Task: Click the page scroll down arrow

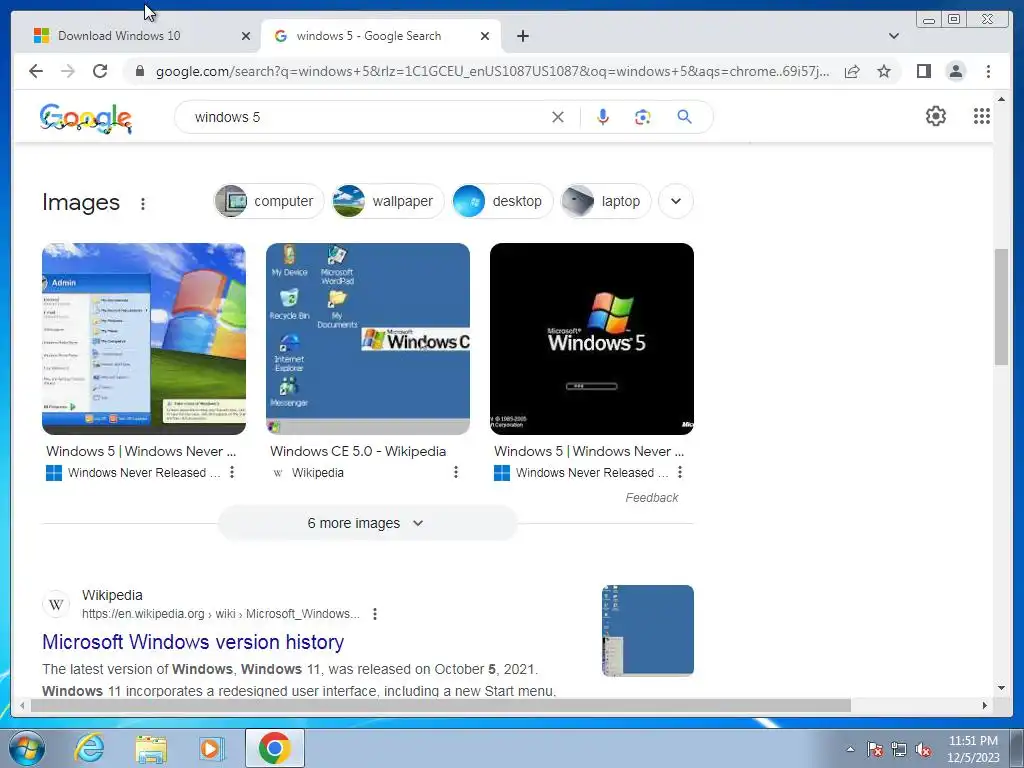Action: click(1002, 688)
